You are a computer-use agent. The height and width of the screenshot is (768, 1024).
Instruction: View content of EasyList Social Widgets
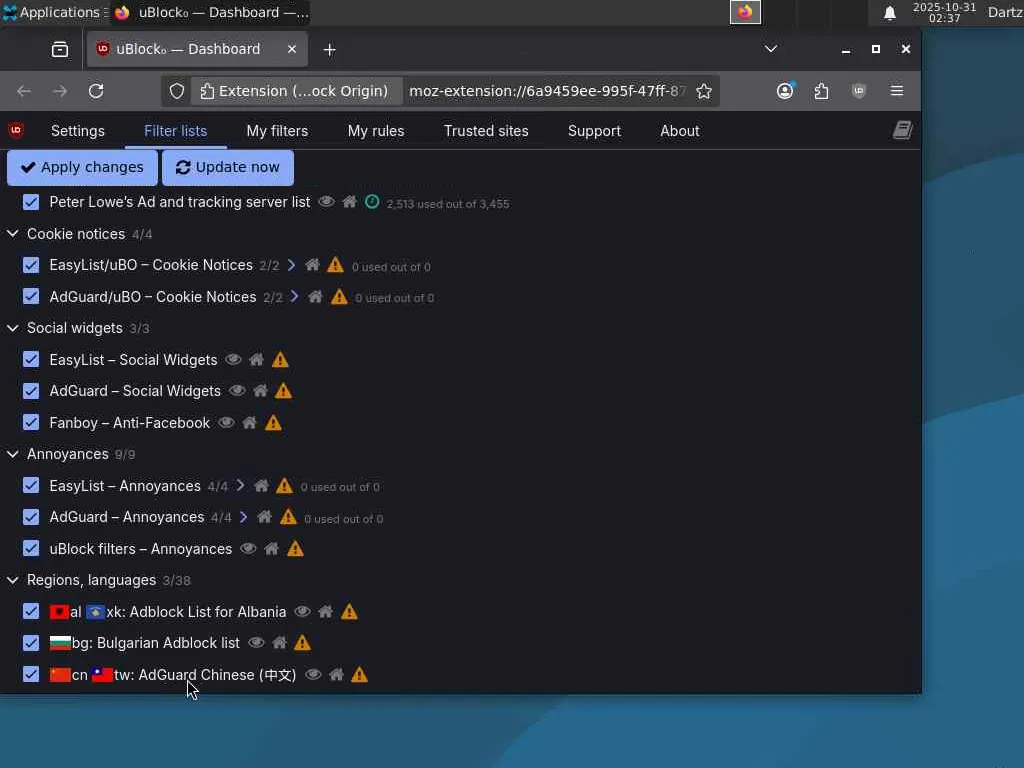point(233,360)
